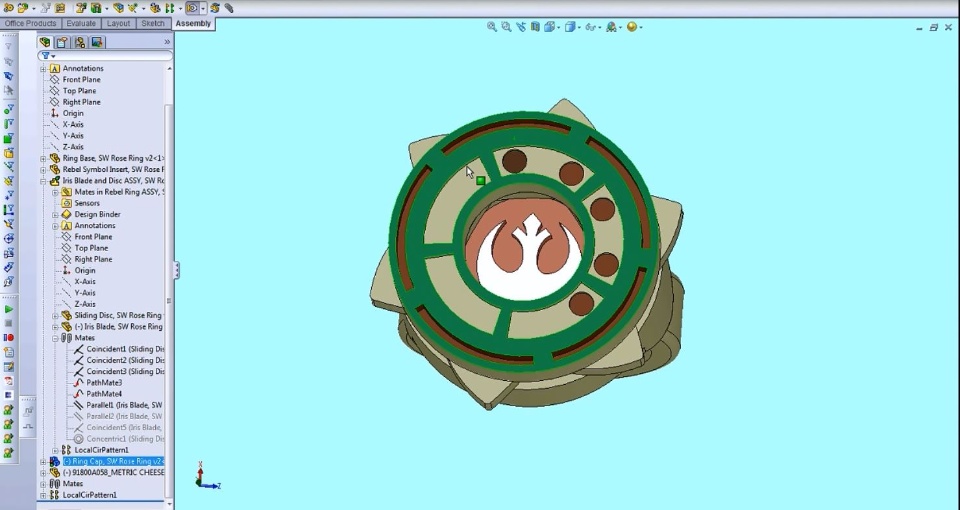
Task: Click the tree filter funnel icon
Action: point(45,56)
